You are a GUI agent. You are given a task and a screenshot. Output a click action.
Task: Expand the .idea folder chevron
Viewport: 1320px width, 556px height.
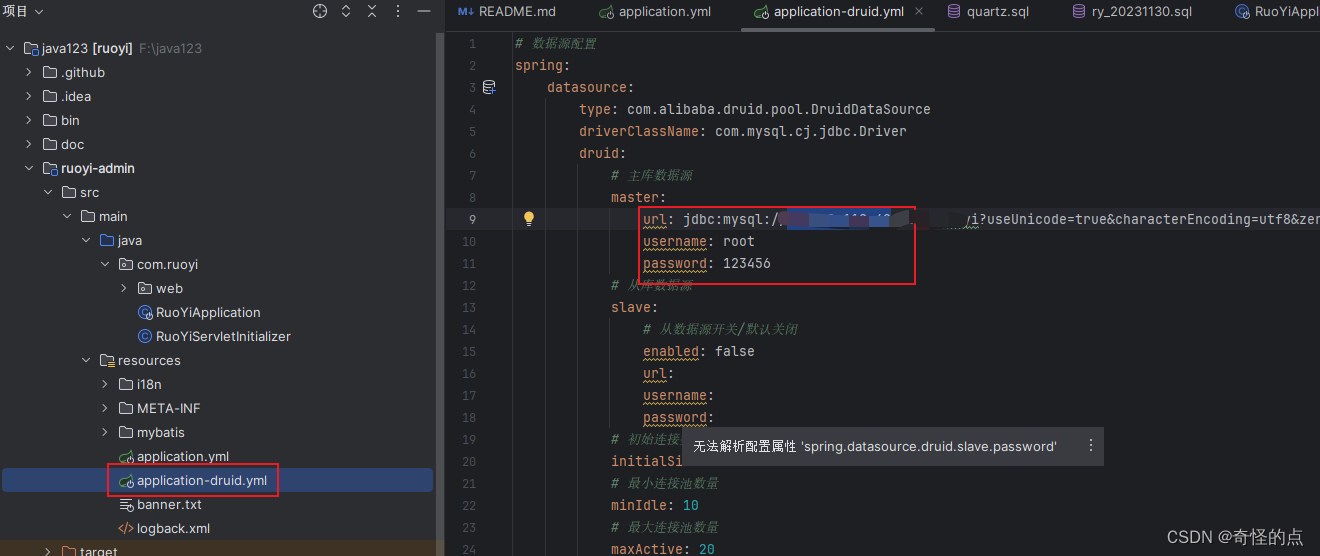pyautogui.click(x=30, y=97)
